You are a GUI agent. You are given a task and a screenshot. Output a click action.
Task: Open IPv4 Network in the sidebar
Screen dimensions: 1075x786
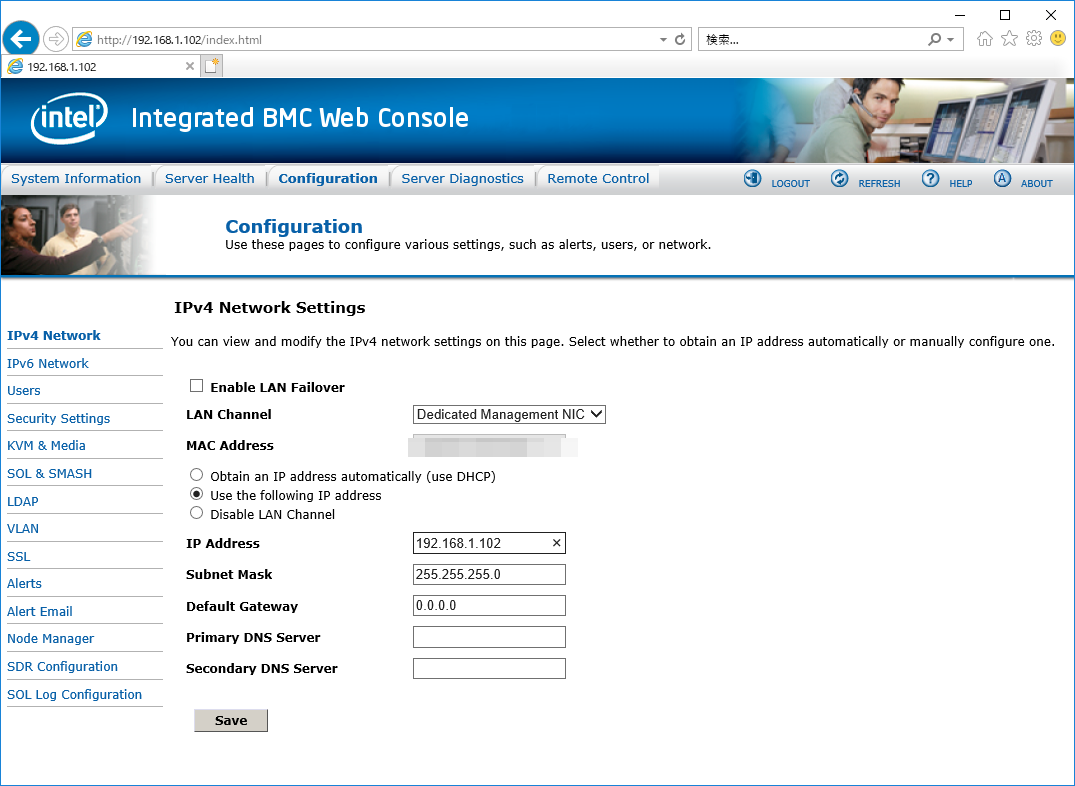tap(53, 335)
